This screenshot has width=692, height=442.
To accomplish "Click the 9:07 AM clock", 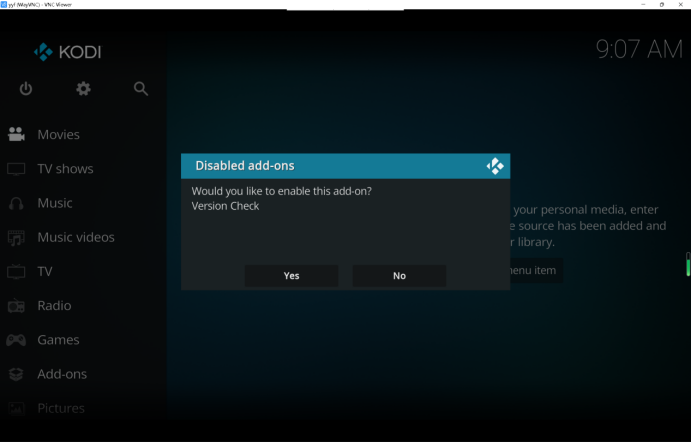I will 639,49.
